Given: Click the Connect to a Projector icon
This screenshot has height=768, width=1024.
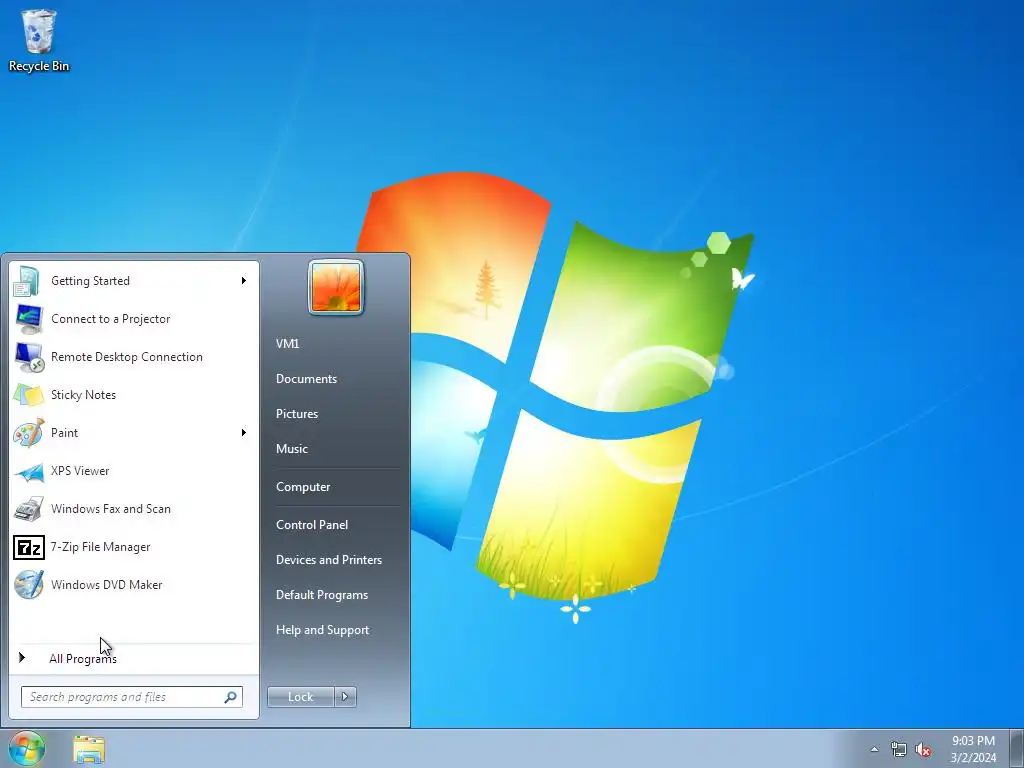Looking at the screenshot, I should tap(28, 319).
